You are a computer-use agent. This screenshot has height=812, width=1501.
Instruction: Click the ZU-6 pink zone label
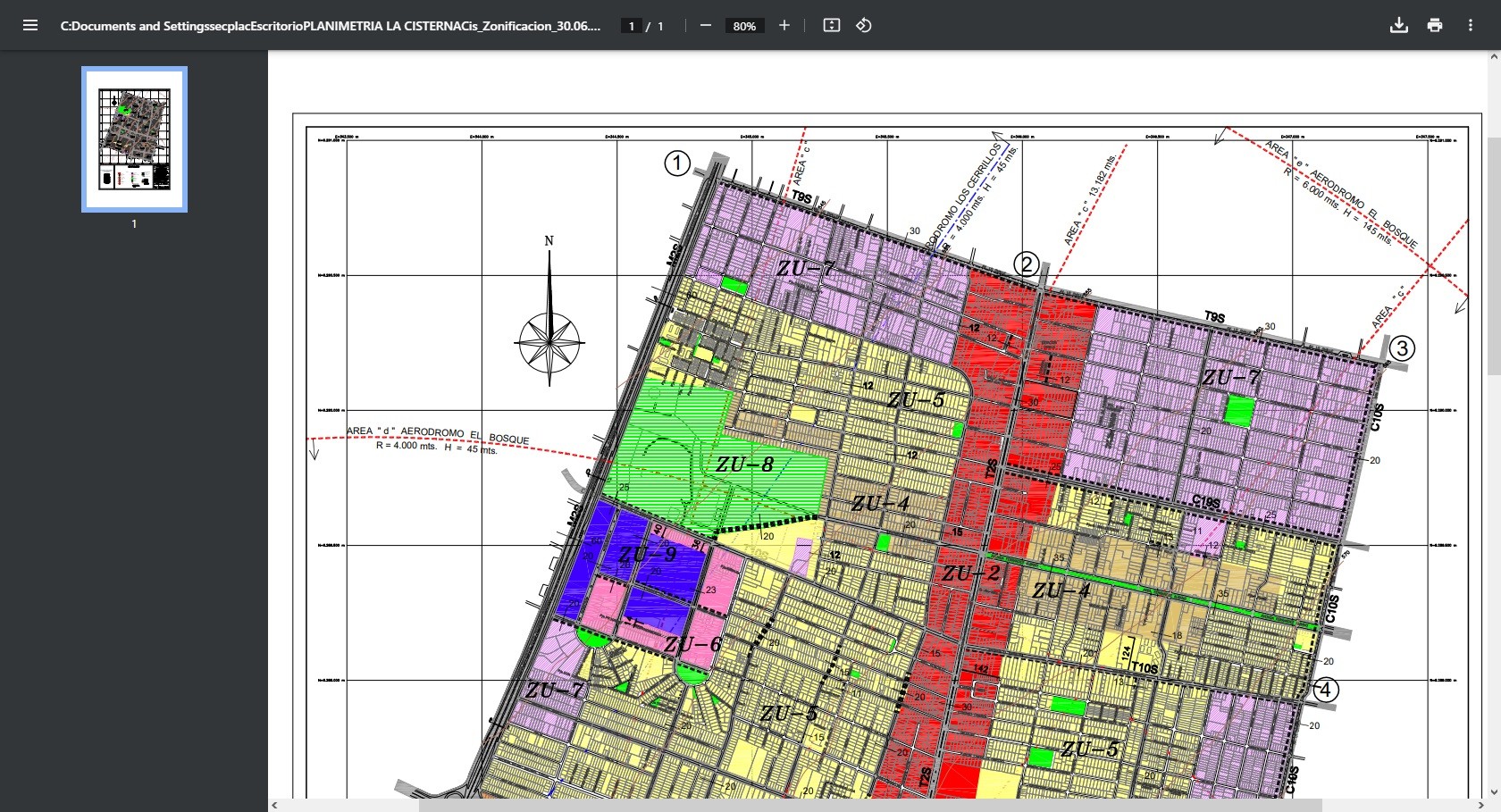click(x=692, y=644)
